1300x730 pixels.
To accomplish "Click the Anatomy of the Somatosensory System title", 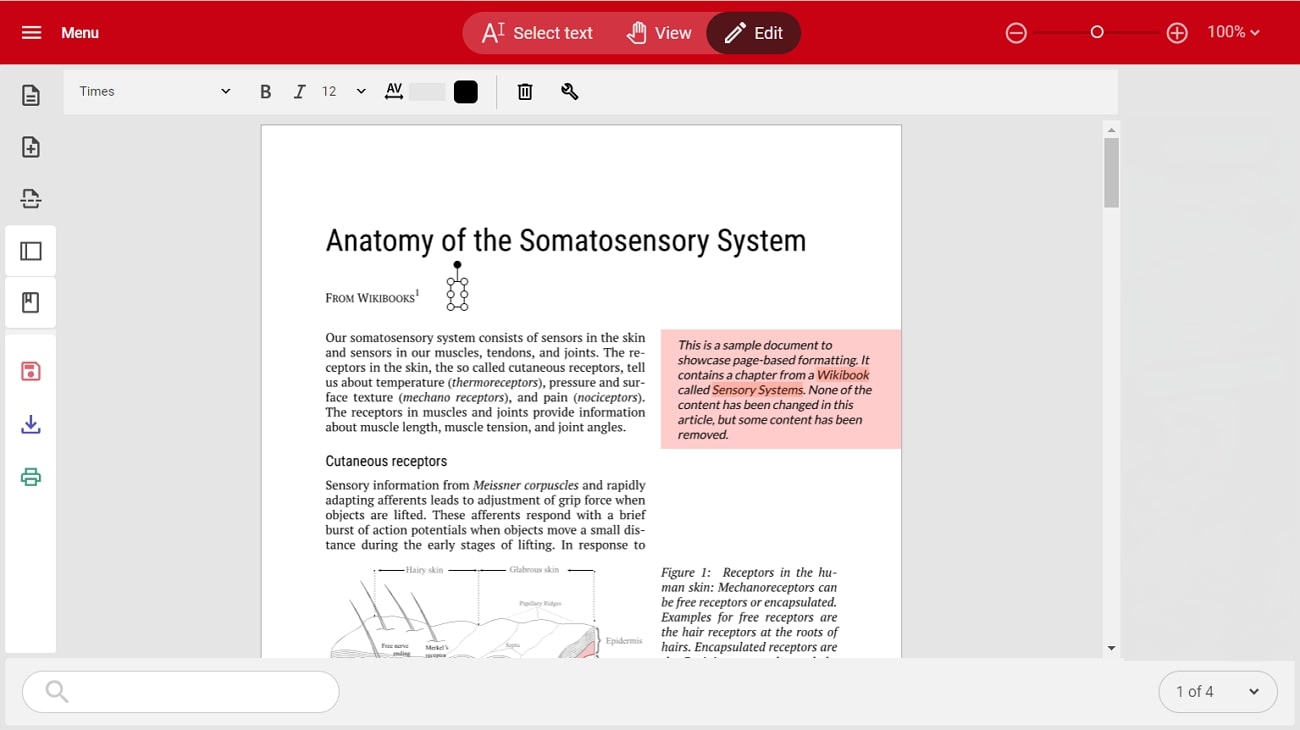I will click(566, 241).
